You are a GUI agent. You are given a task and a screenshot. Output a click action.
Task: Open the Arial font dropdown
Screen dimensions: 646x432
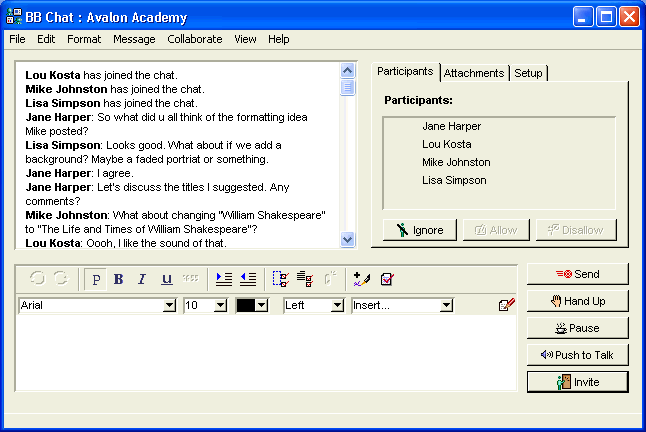169,305
